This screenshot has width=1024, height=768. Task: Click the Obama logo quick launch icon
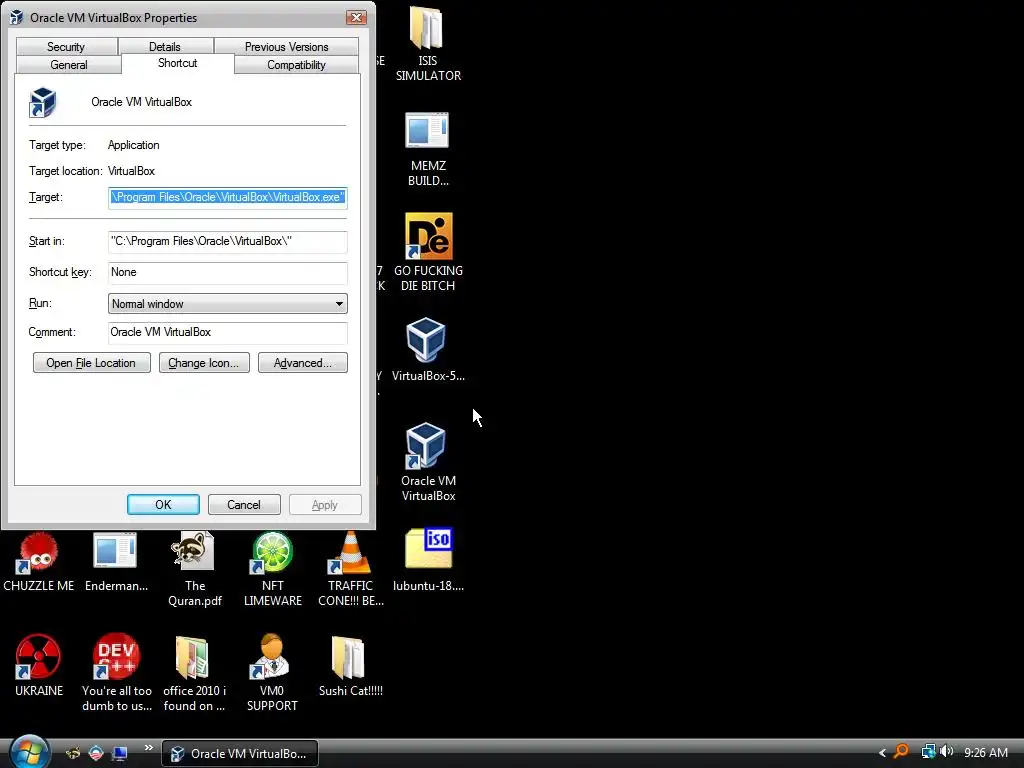coord(96,754)
